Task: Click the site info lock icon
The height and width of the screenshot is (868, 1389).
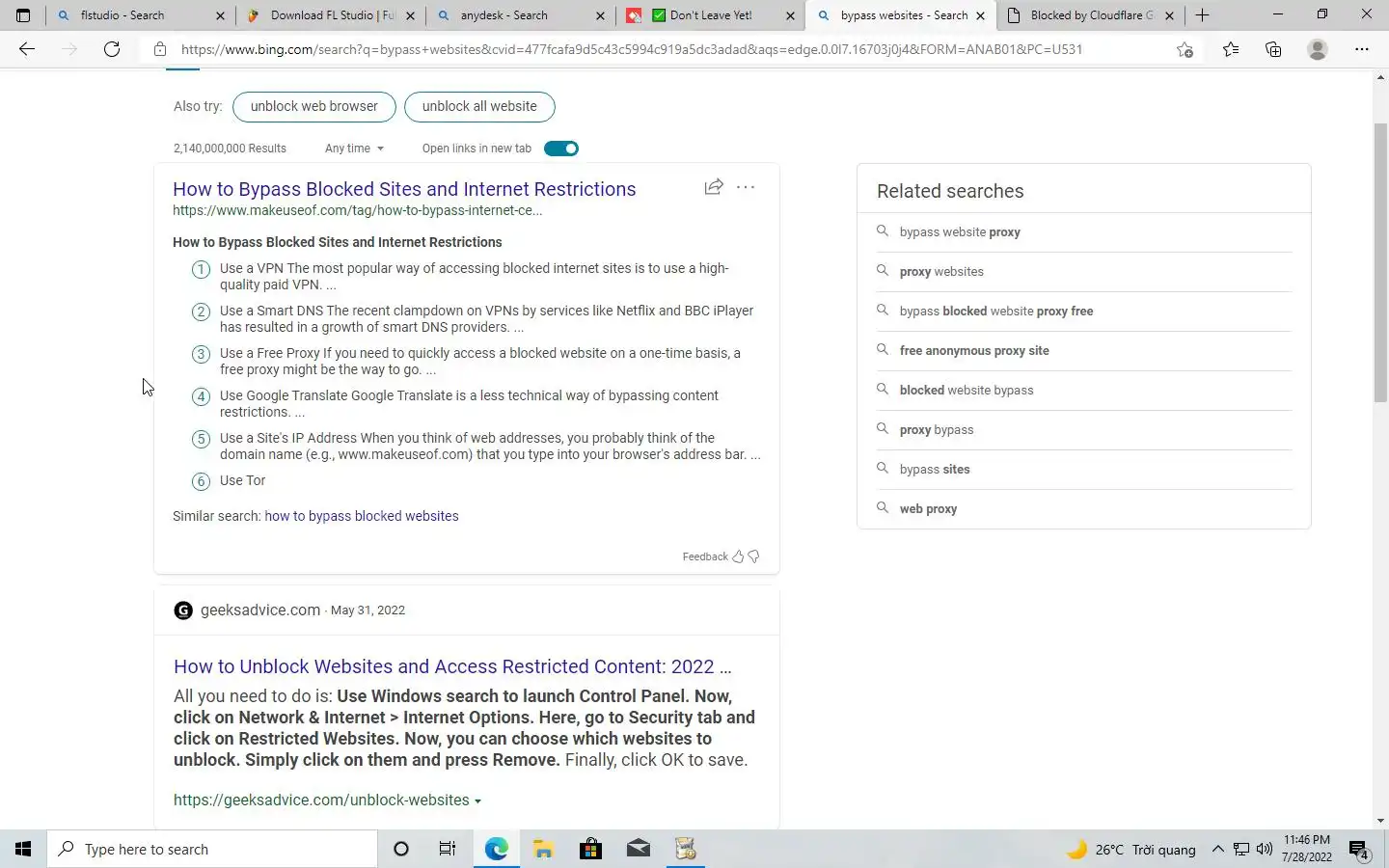Action: coord(160,49)
